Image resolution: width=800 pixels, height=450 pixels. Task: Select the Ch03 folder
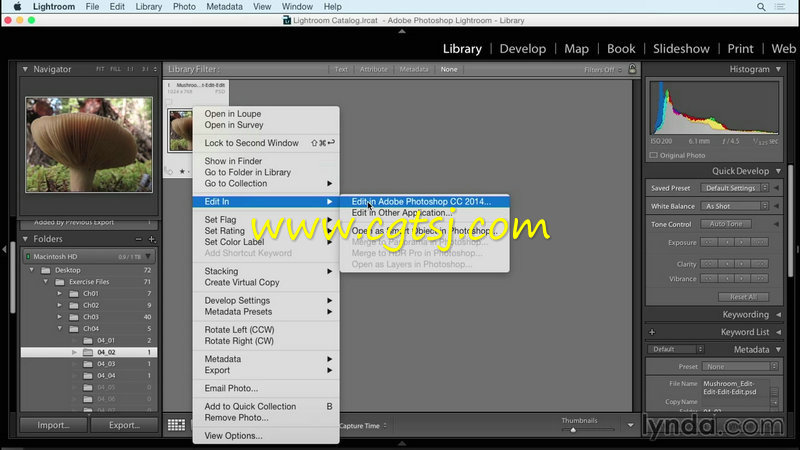click(x=91, y=317)
